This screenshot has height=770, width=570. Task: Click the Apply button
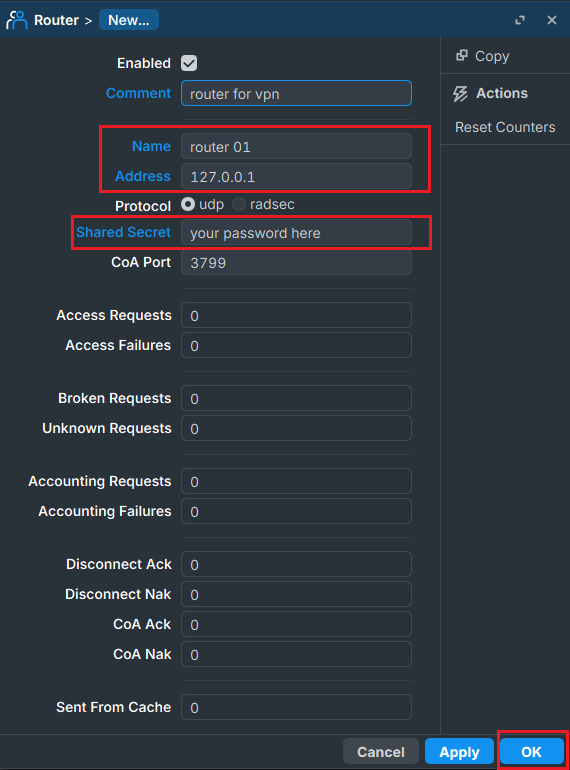pyautogui.click(x=459, y=752)
